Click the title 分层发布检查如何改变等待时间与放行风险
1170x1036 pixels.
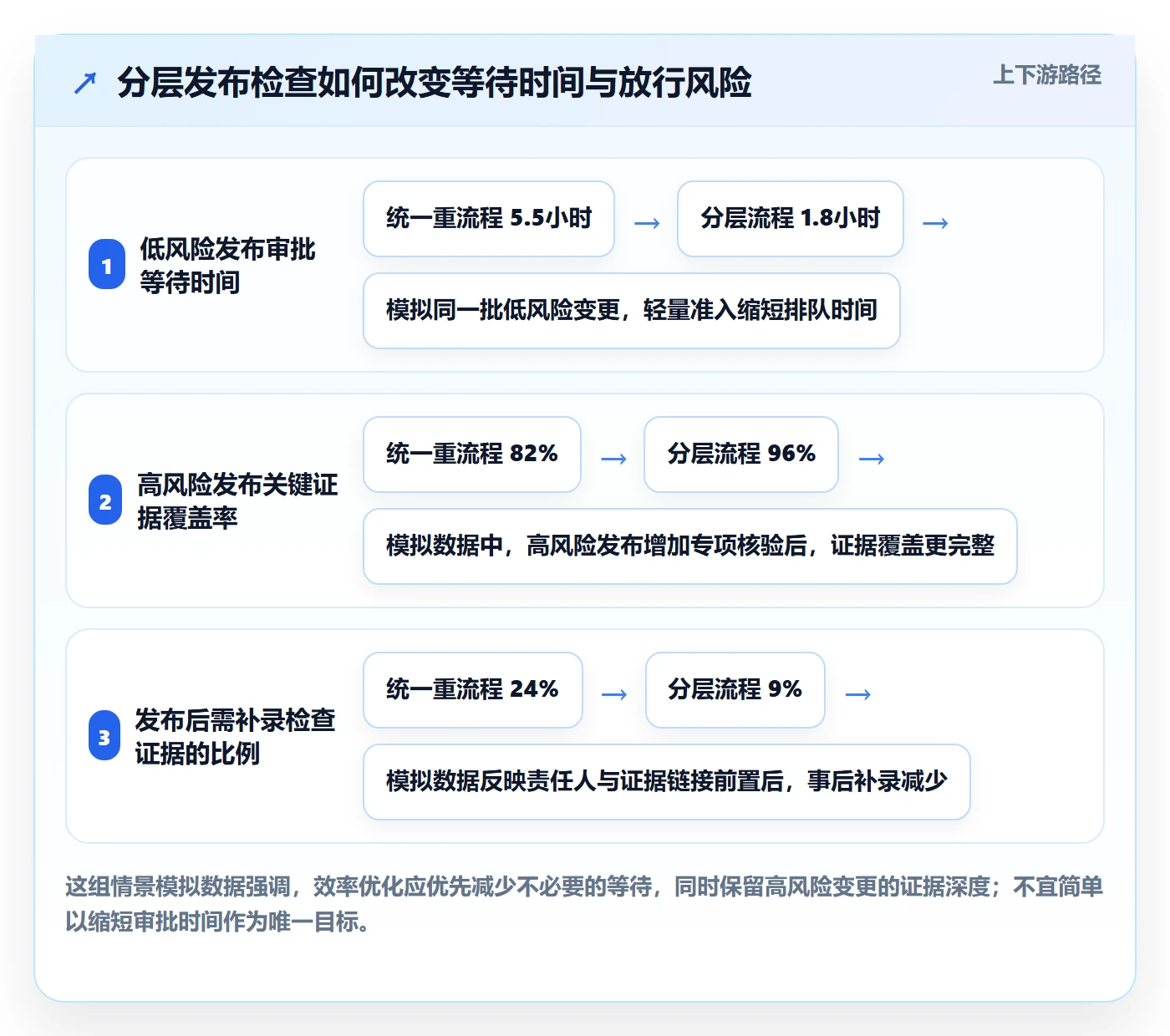point(435,83)
